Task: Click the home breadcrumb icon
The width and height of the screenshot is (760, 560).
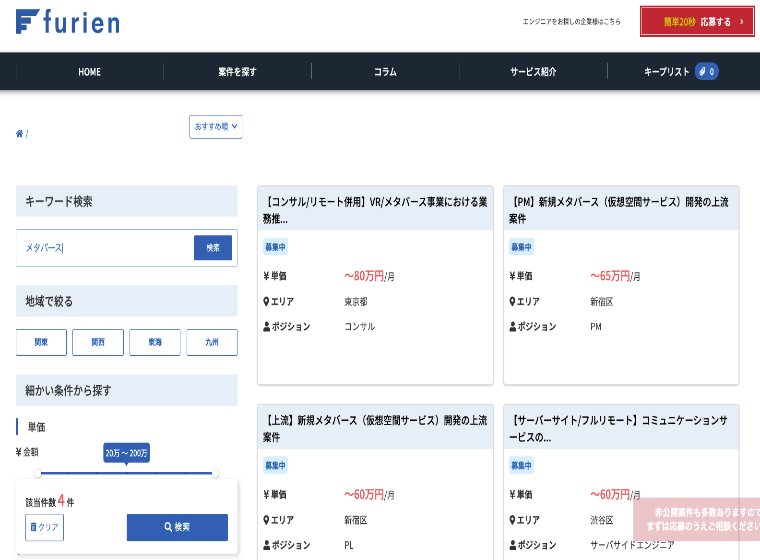Action: click(19, 134)
